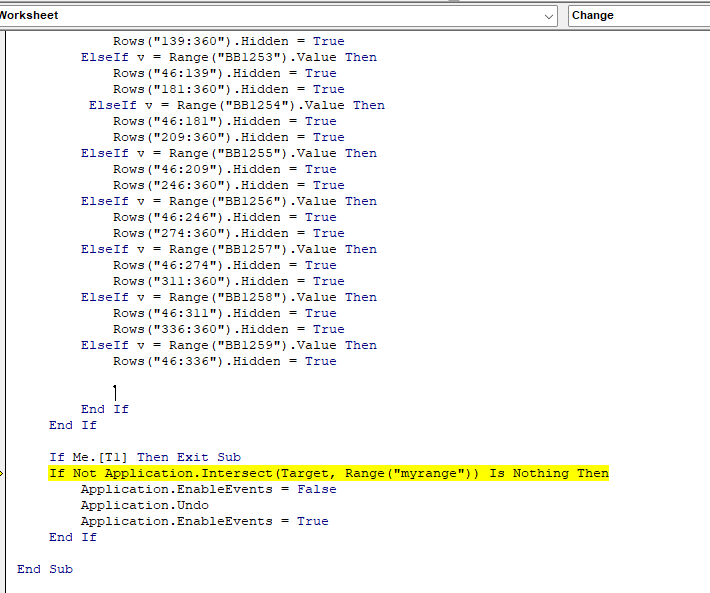The height and width of the screenshot is (593, 710).
Task: Click the line If Me.[T1] Then Exit Sub
Action: 145,457
